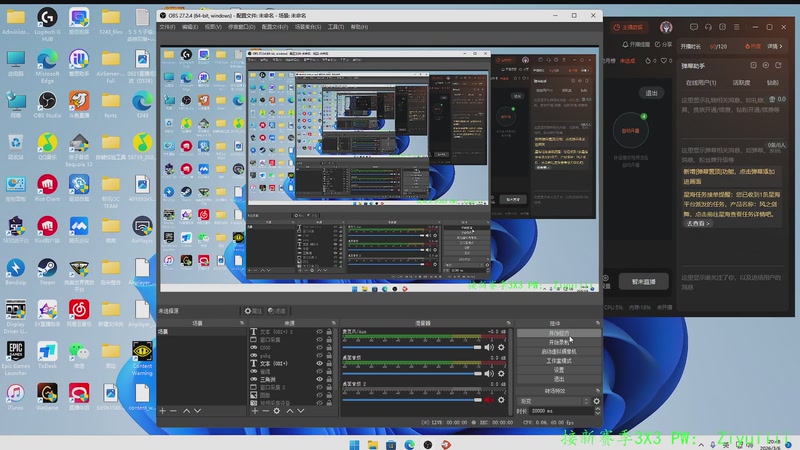Open Riot Client desktop shortcut

coord(47,188)
